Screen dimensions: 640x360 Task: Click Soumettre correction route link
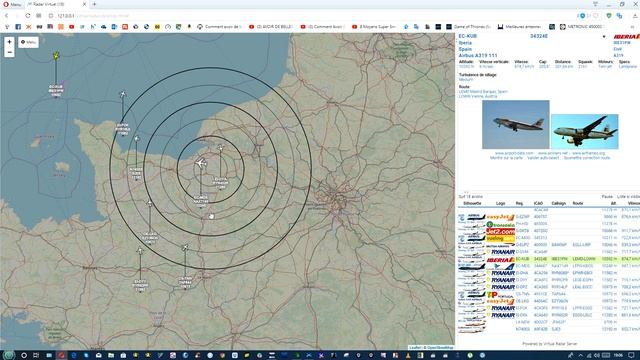click(587, 158)
